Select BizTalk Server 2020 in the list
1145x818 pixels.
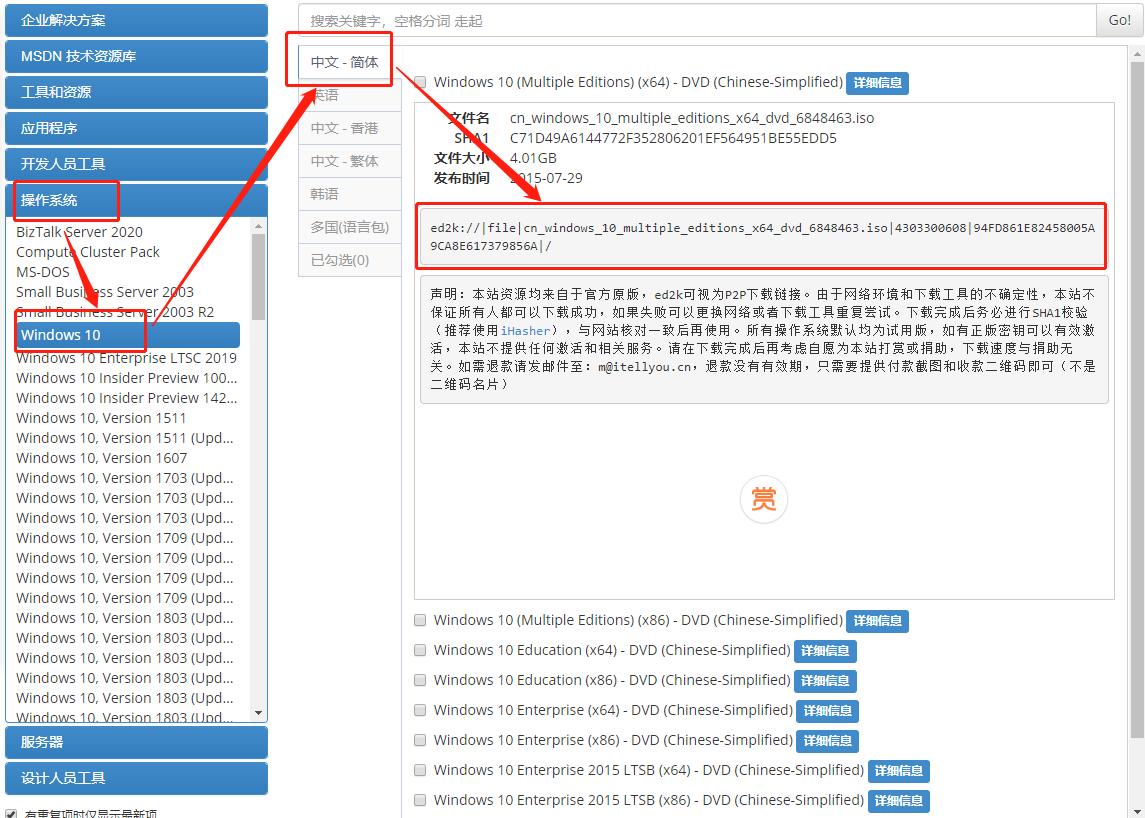(80, 232)
